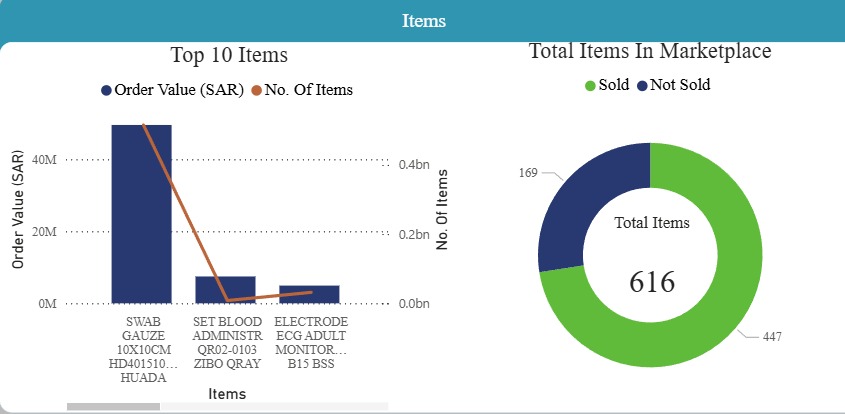Click the 169 not sold data label
The width and height of the screenshot is (845, 414).
(x=528, y=173)
